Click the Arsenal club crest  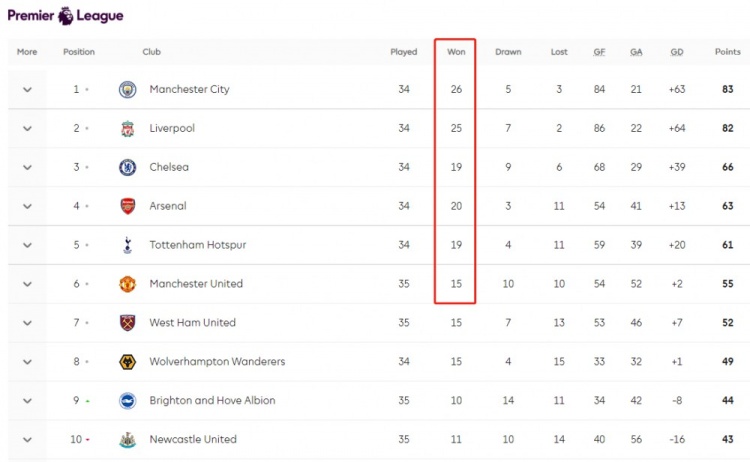pyautogui.click(x=128, y=206)
